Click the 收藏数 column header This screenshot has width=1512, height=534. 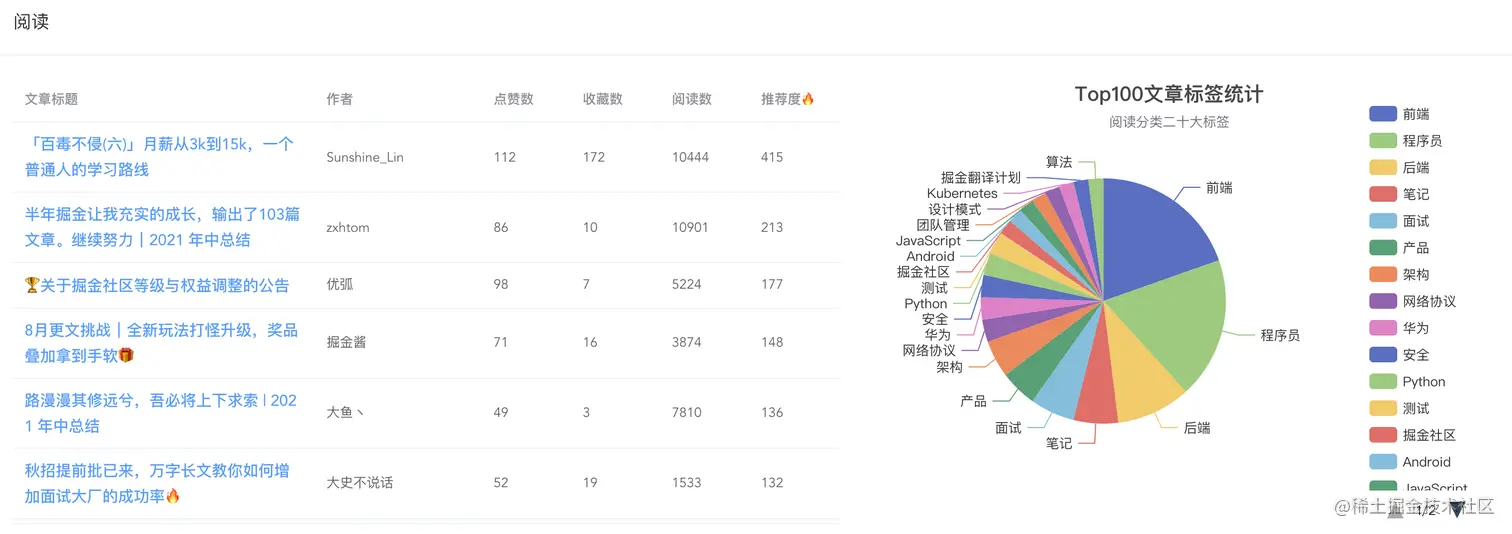[603, 99]
